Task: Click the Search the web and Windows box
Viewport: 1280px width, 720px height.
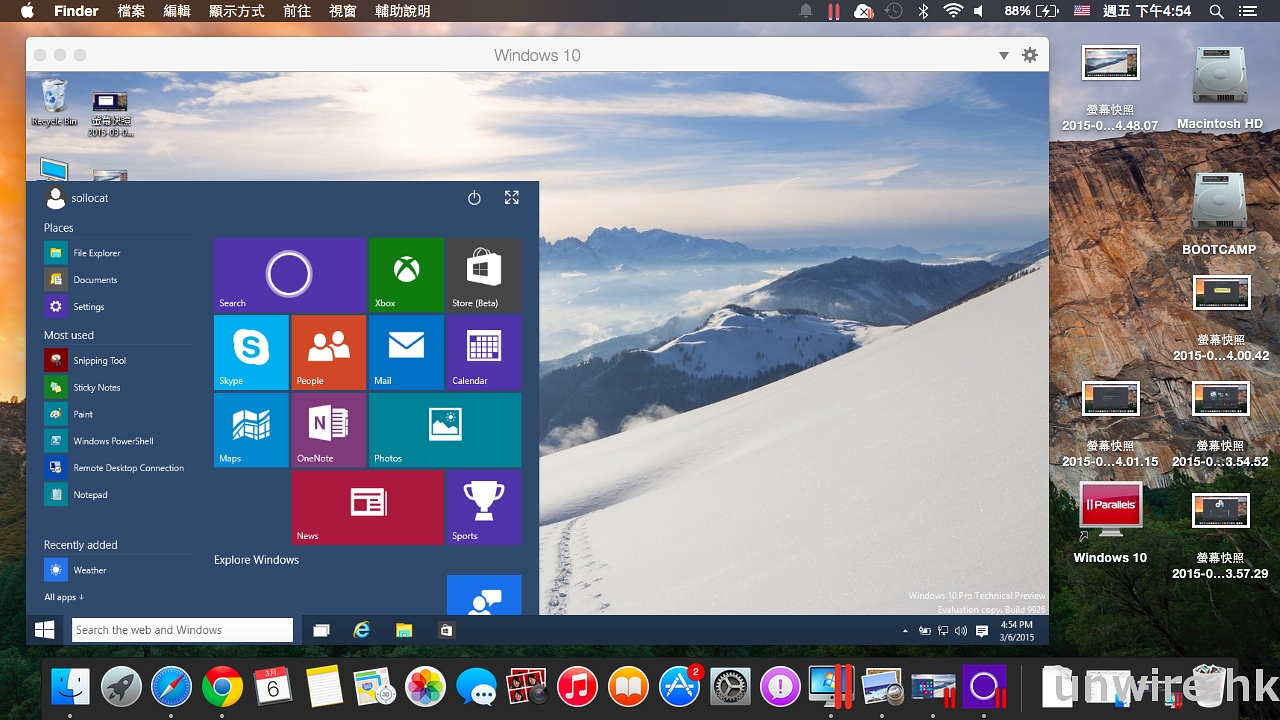Action: (182, 630)
